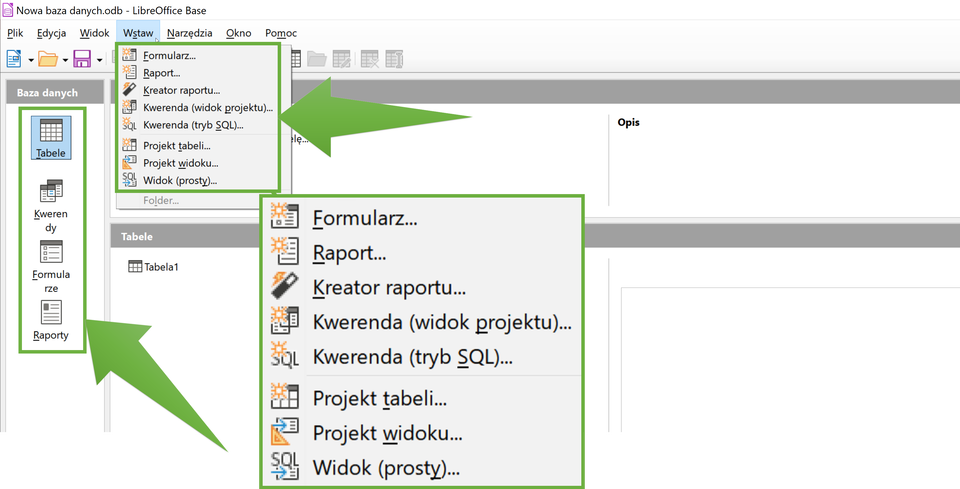
Task: Click the greyed Open database object folder icon
Action: (x=317, y=59)
